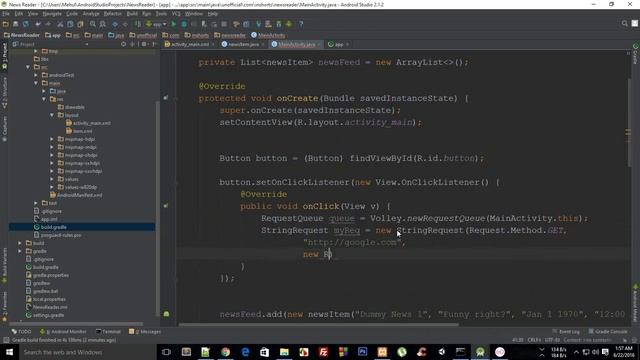This screenshot has width=640, height=360.
Task: Expand the gradle folder at project root
Action: pyautogui.click(x=20, y=251)
